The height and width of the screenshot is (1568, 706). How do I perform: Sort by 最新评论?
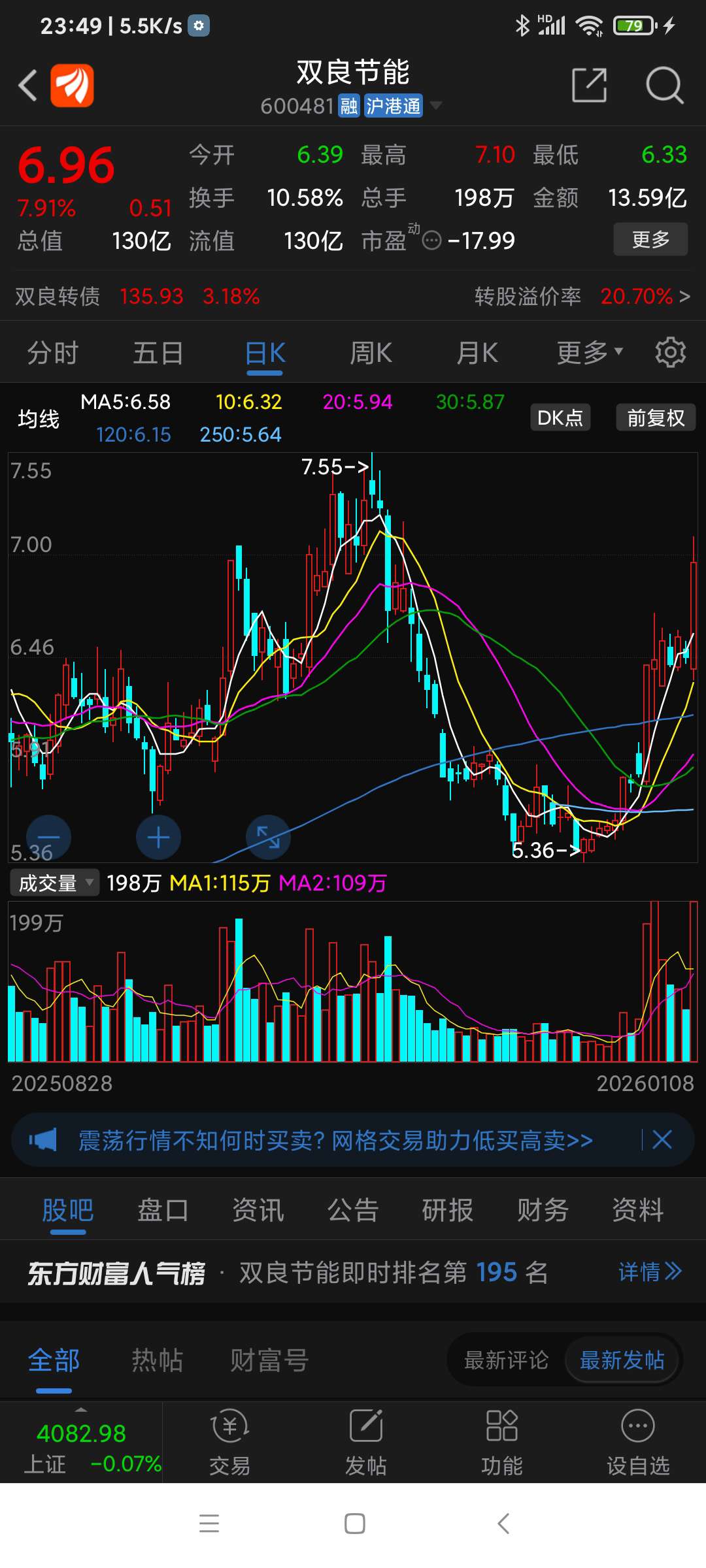tap(506, 1361)
